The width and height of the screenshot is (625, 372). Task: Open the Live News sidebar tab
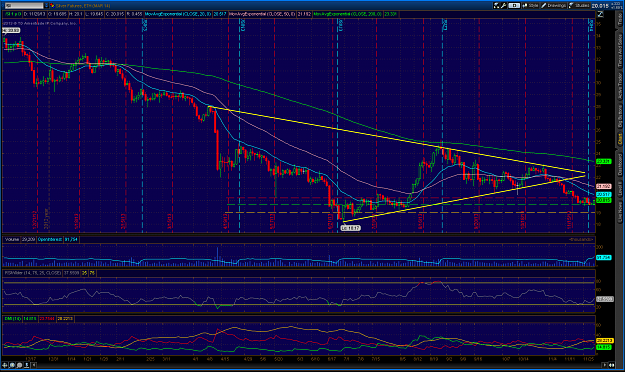(x=620, y=211)
